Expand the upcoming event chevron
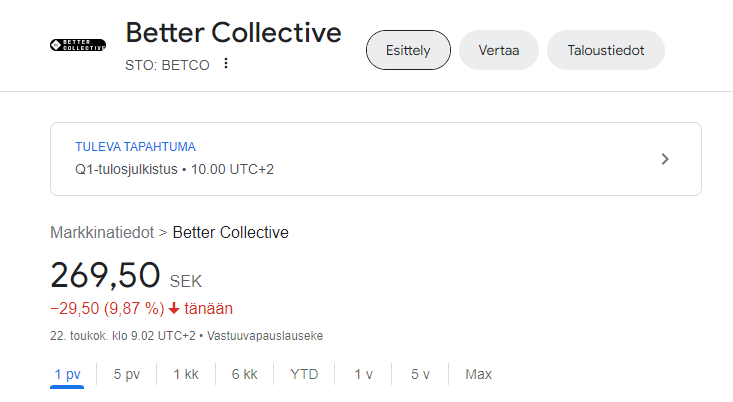The image size is (733, 402). [666, 159]
